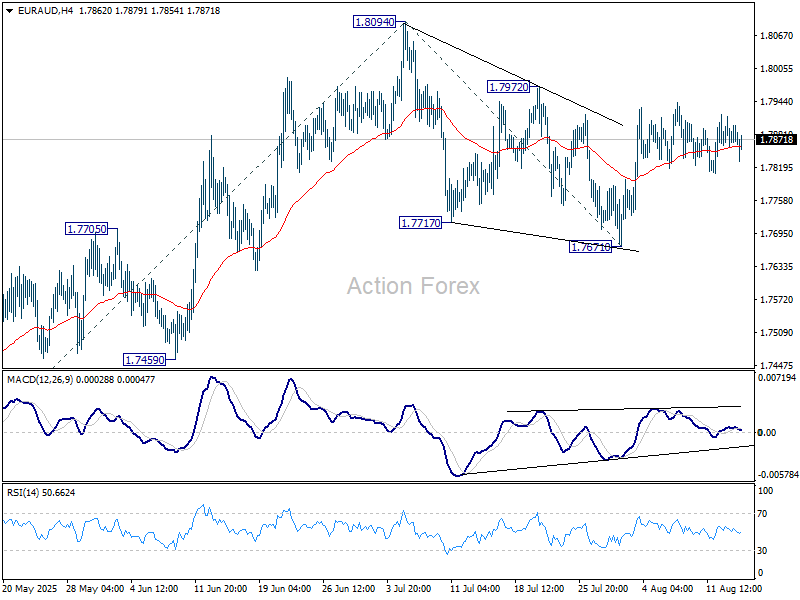Viewport: 800px width, 600px height.
Task: Click the 11 Aug 12:00 time label
Action: pos(734,589)
